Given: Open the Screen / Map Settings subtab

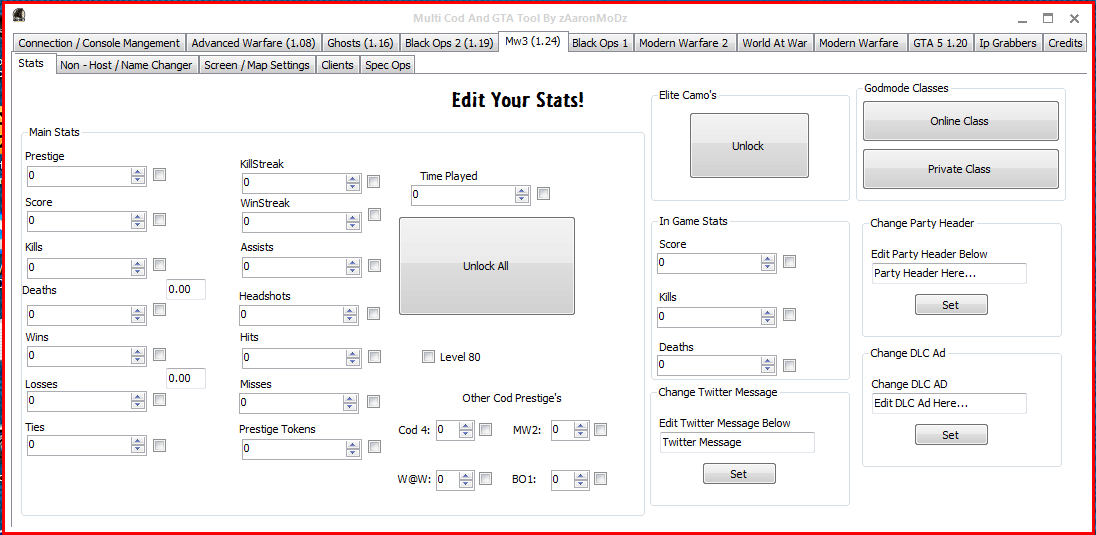Looking at the screenshot, I should coord(257,65).
